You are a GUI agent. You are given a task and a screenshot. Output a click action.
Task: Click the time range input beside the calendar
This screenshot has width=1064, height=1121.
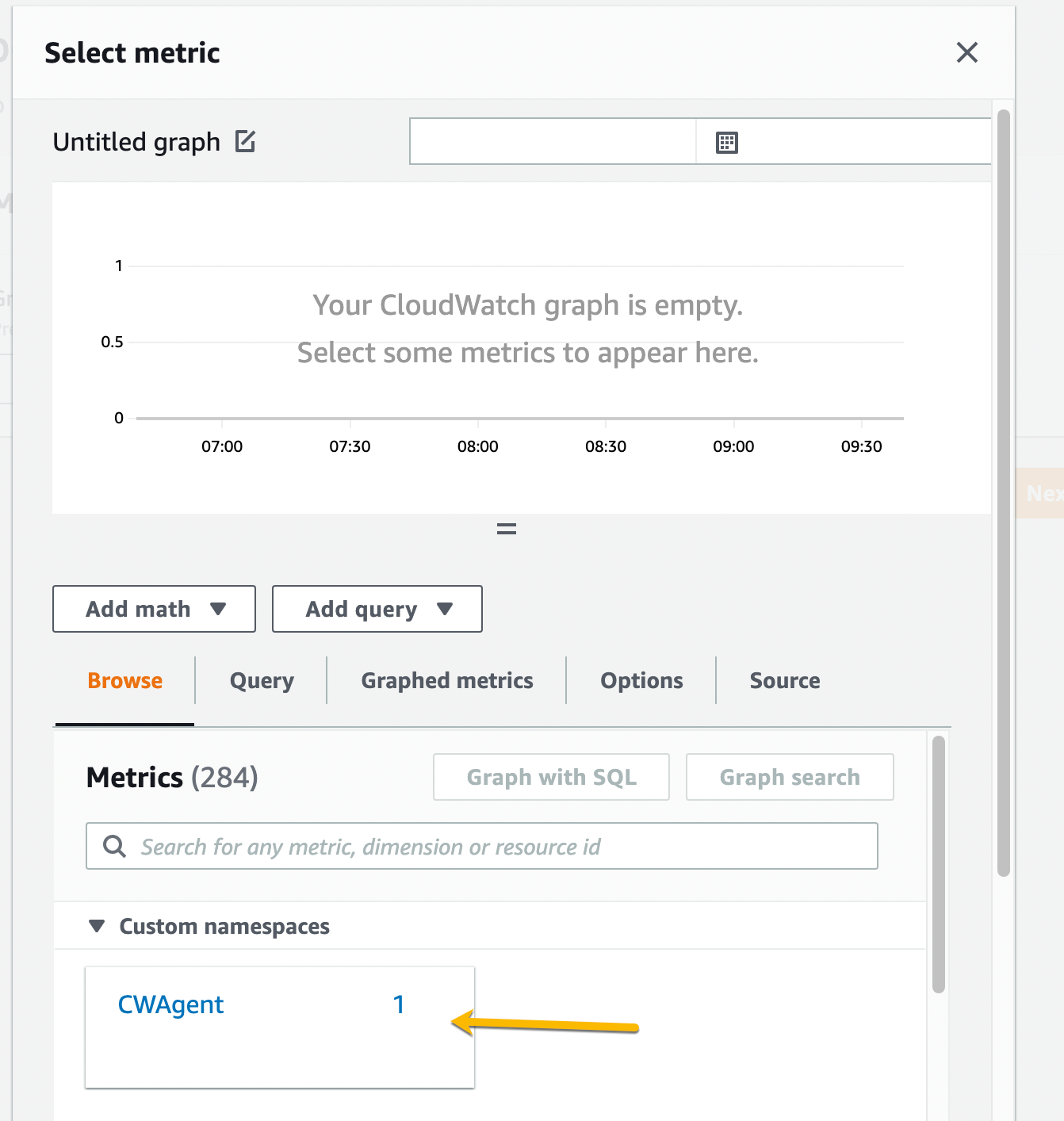click(553, 141)
